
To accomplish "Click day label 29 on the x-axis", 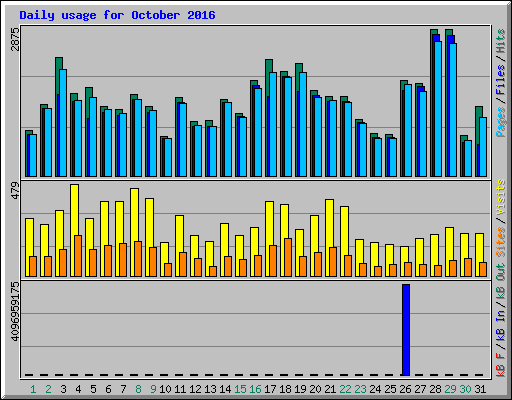I will click(x=450, y=389).
